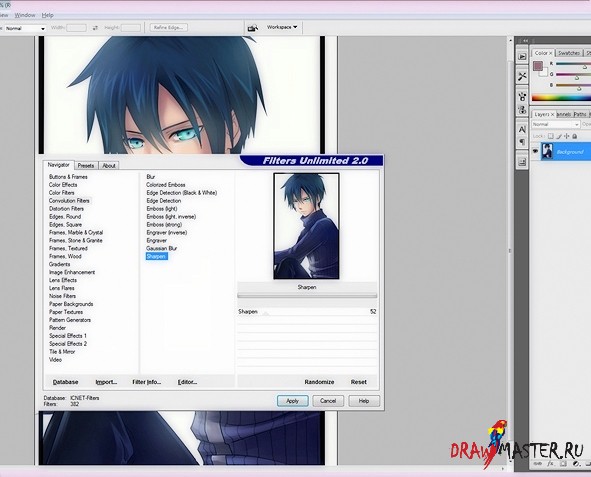The width and height of the screenshot is (591, 477).
Task: Select the Distortion Filters category
Action: [66, 209]
